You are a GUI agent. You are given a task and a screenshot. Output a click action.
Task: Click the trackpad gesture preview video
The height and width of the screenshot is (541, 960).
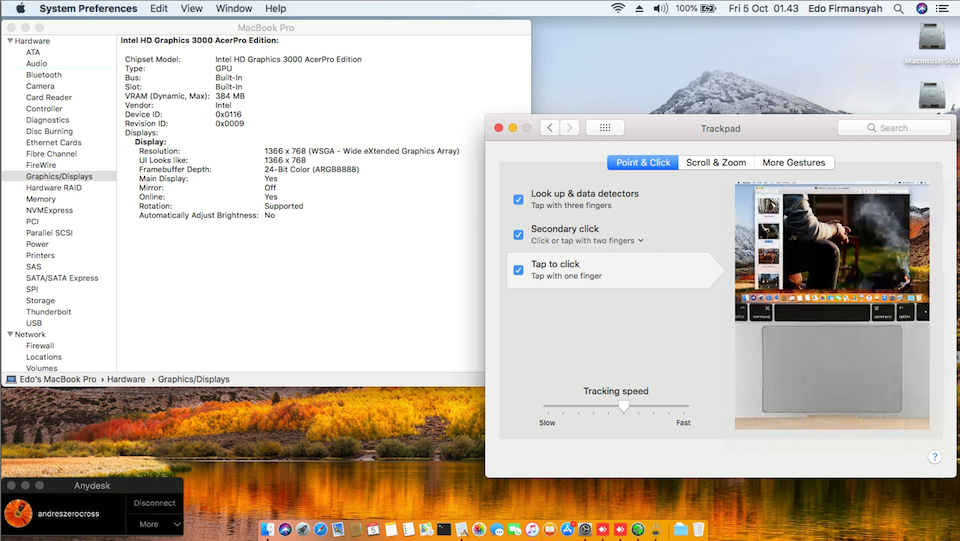click(832, 305)
